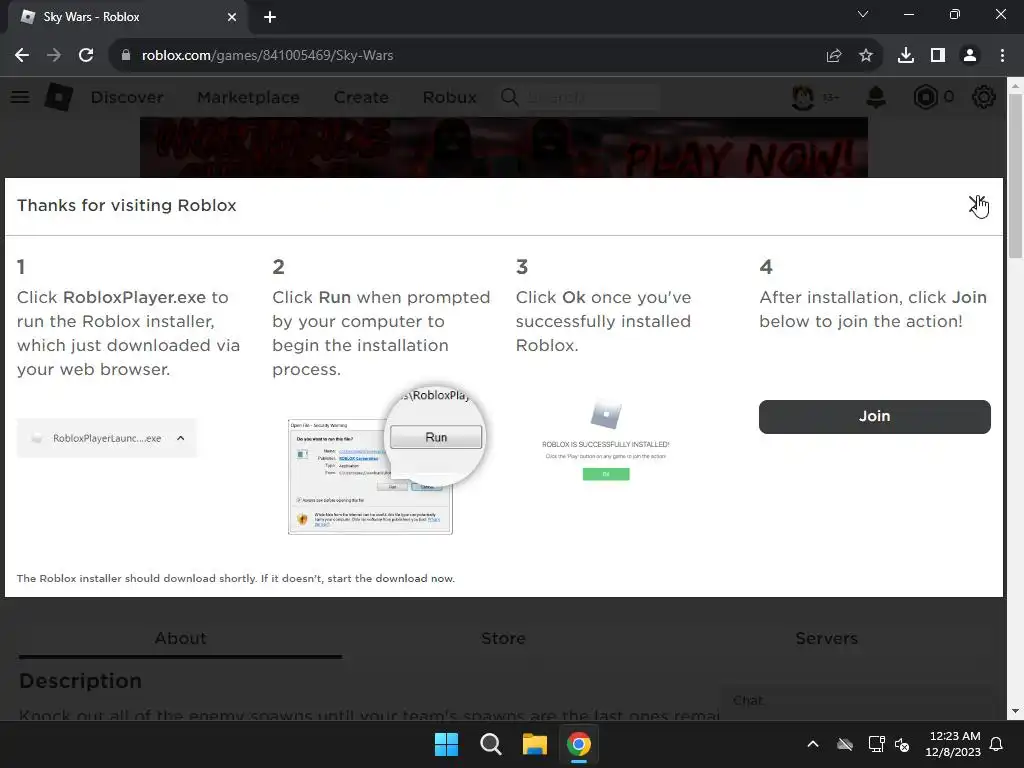The width and height of the screenshot is (1024, 768).
Task: Open the Chat panel header
Action: coord(856,701)
